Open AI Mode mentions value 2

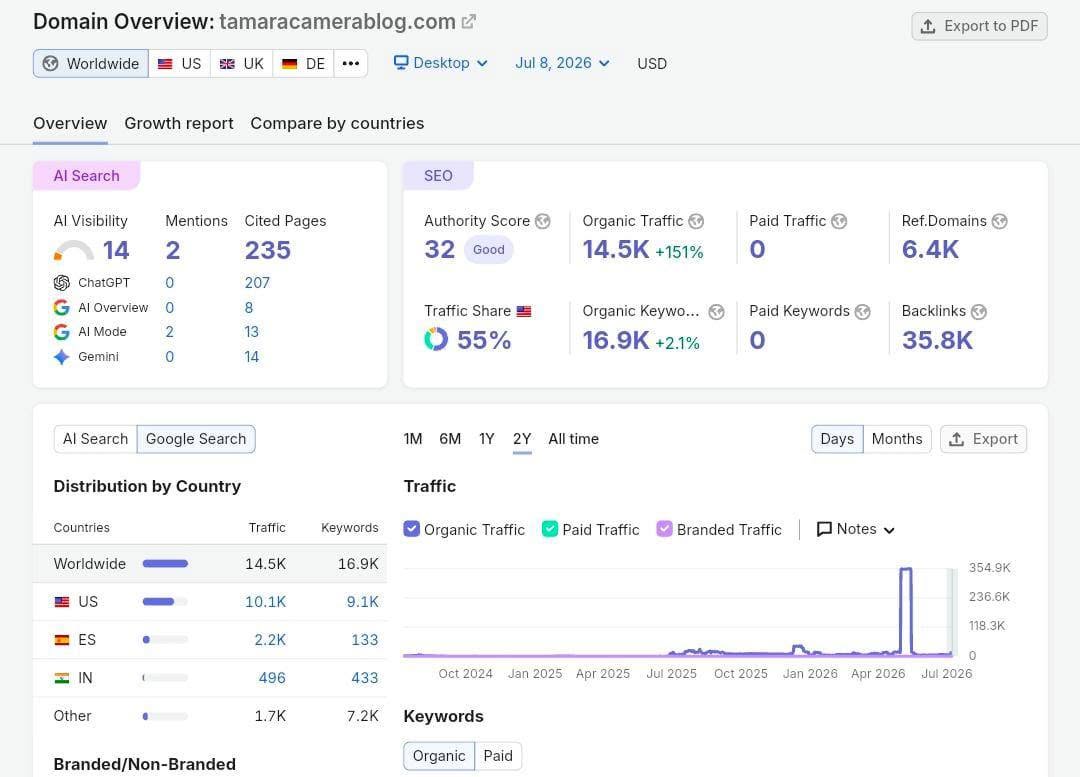pos(169,332)
